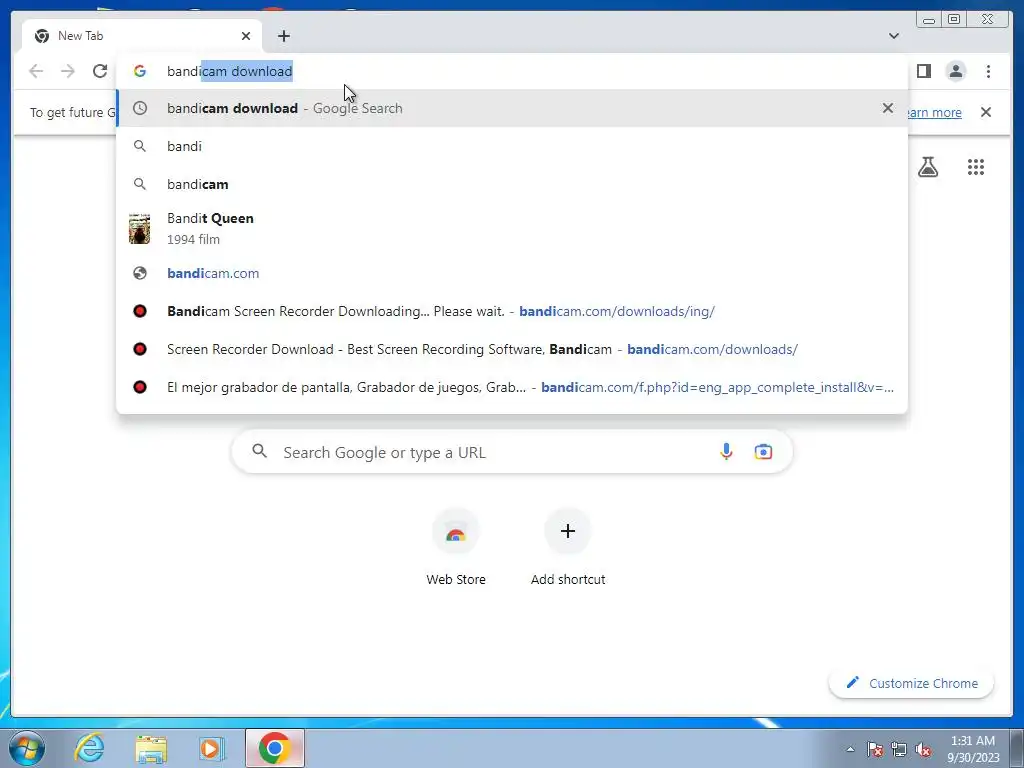
Task: Click the Chrome taskbar button
Action: click(x=275, y=748)
